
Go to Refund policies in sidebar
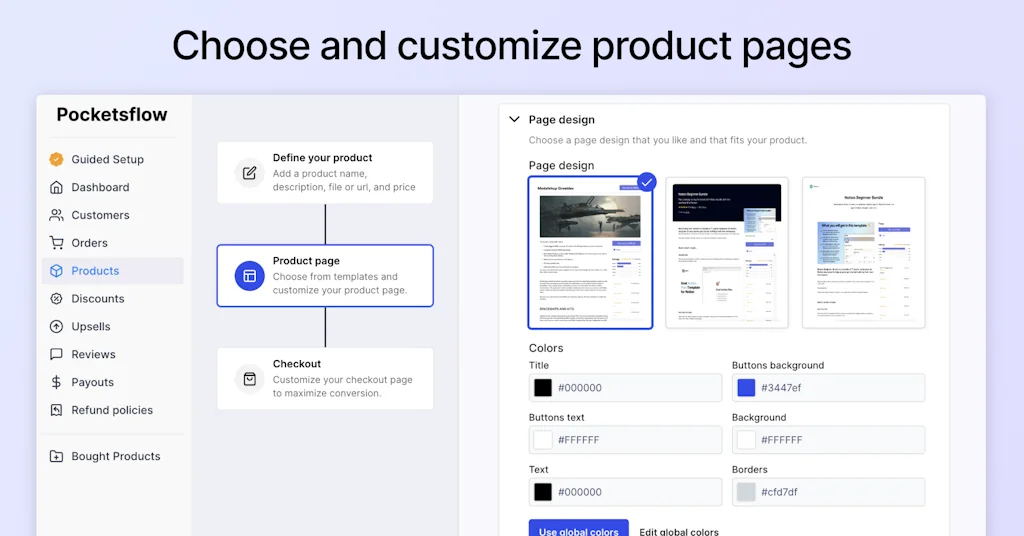coord(112,410)
